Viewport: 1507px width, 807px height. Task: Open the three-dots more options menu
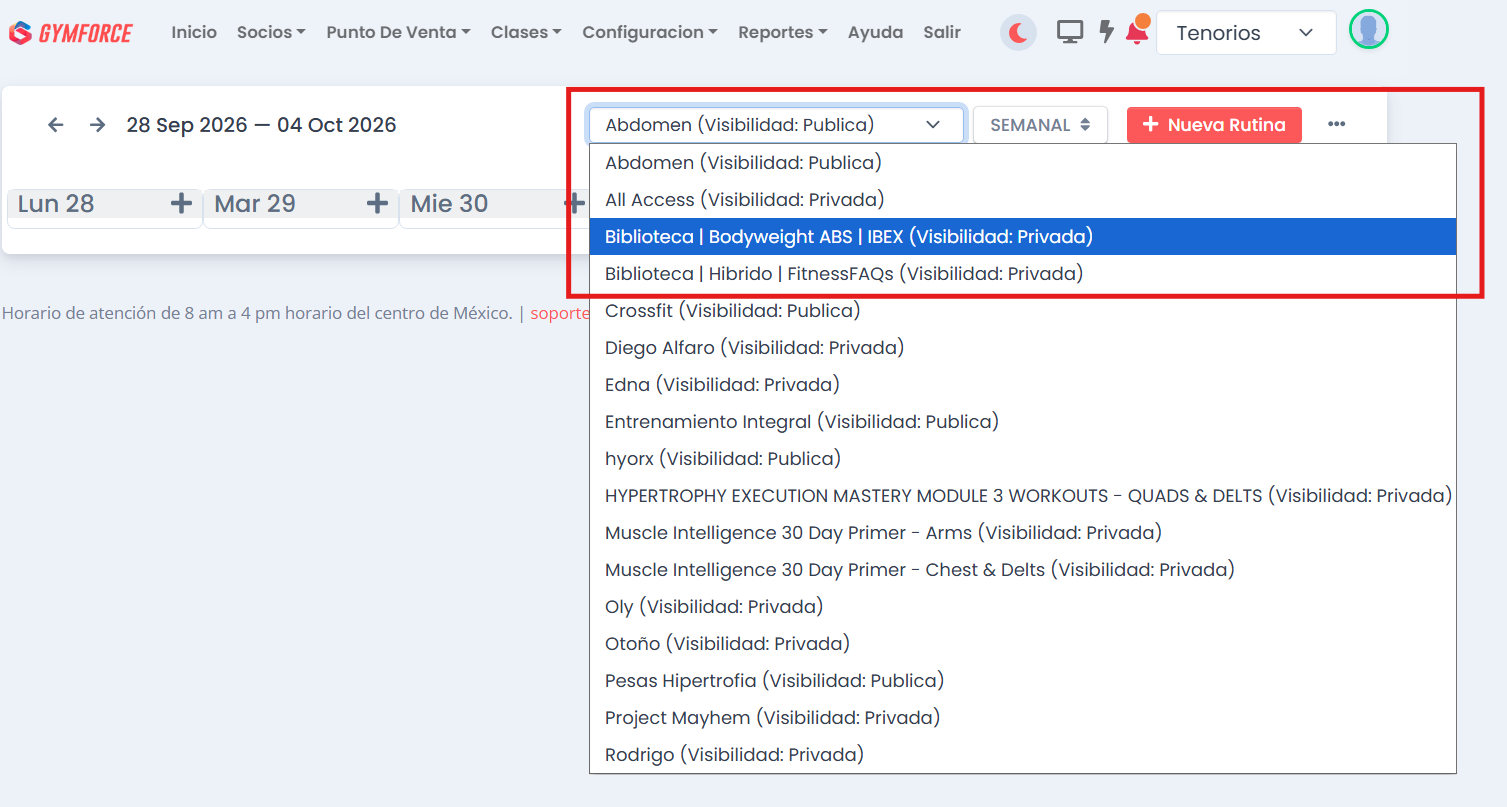(x=1336, y=124)
